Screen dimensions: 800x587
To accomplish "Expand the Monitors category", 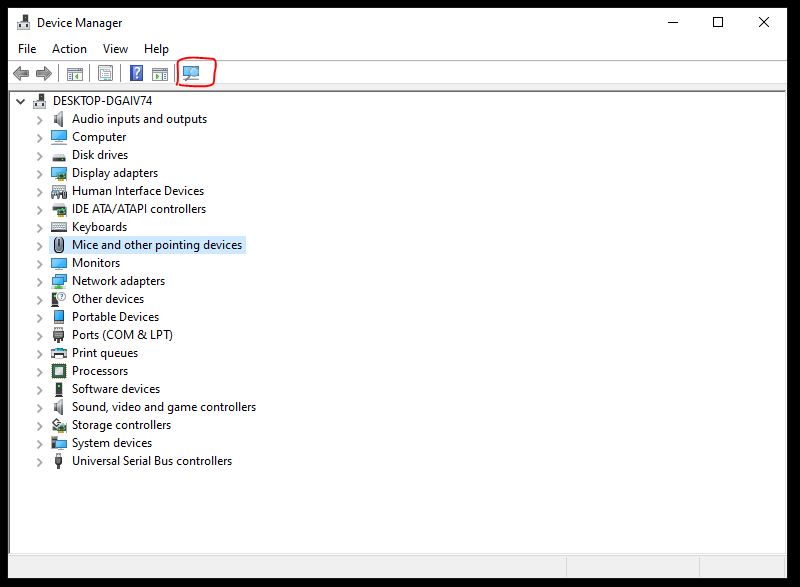I will point(39,264).
